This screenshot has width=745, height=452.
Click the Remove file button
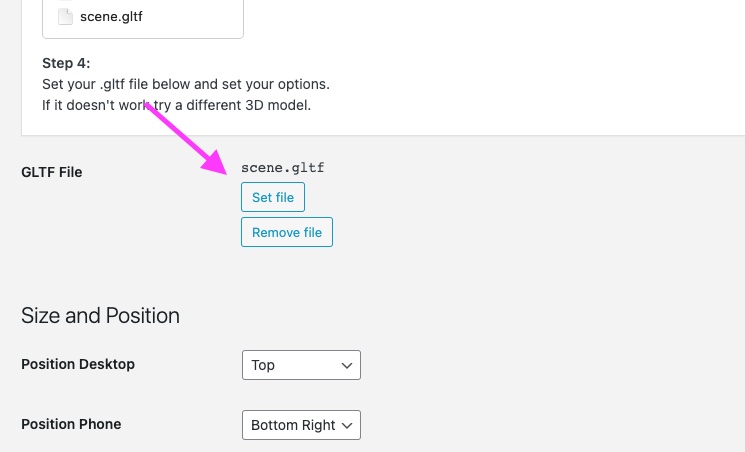click(x=287, y=232)
